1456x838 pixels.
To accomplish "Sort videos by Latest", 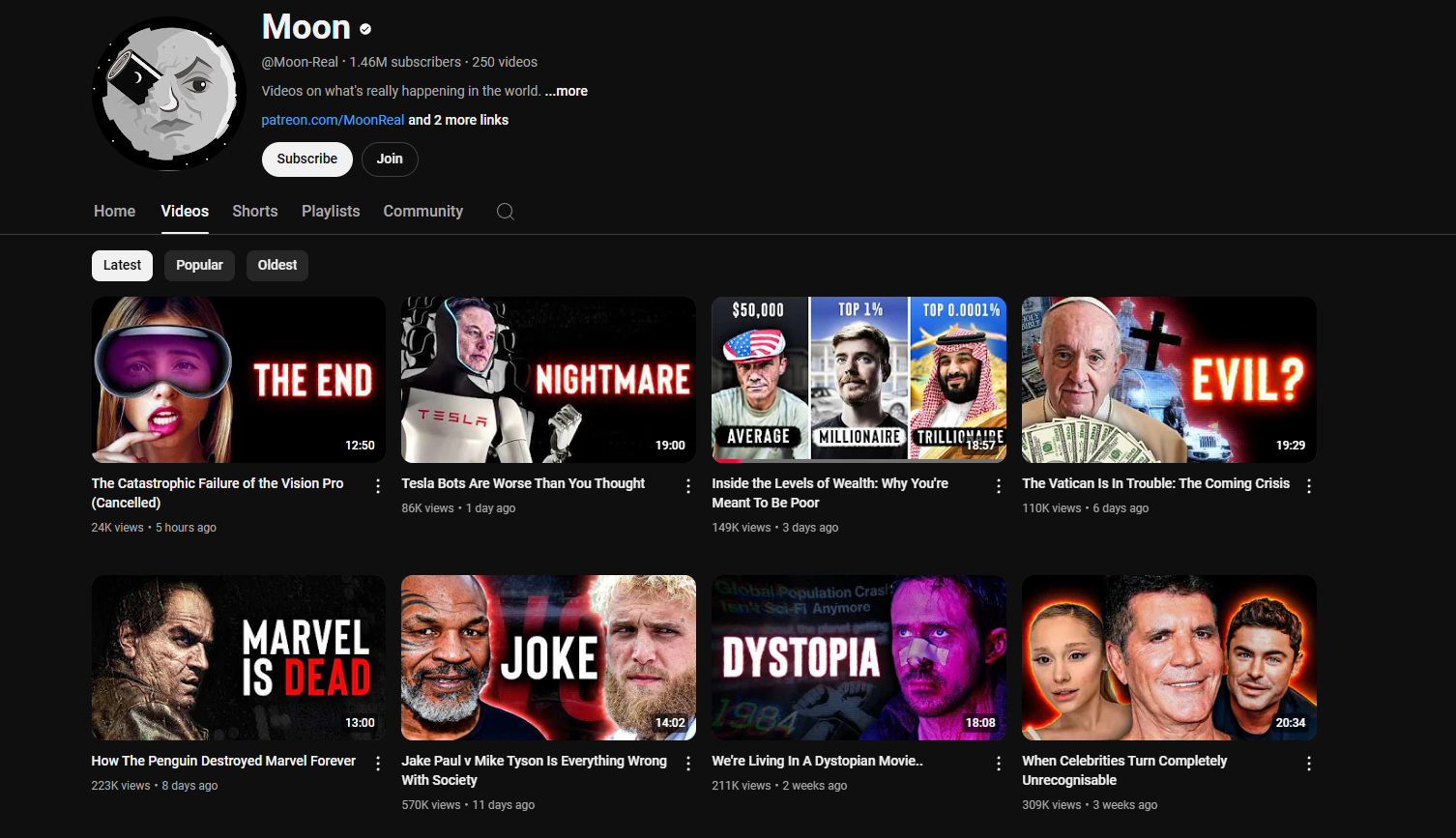I will [x=122, y=266].
